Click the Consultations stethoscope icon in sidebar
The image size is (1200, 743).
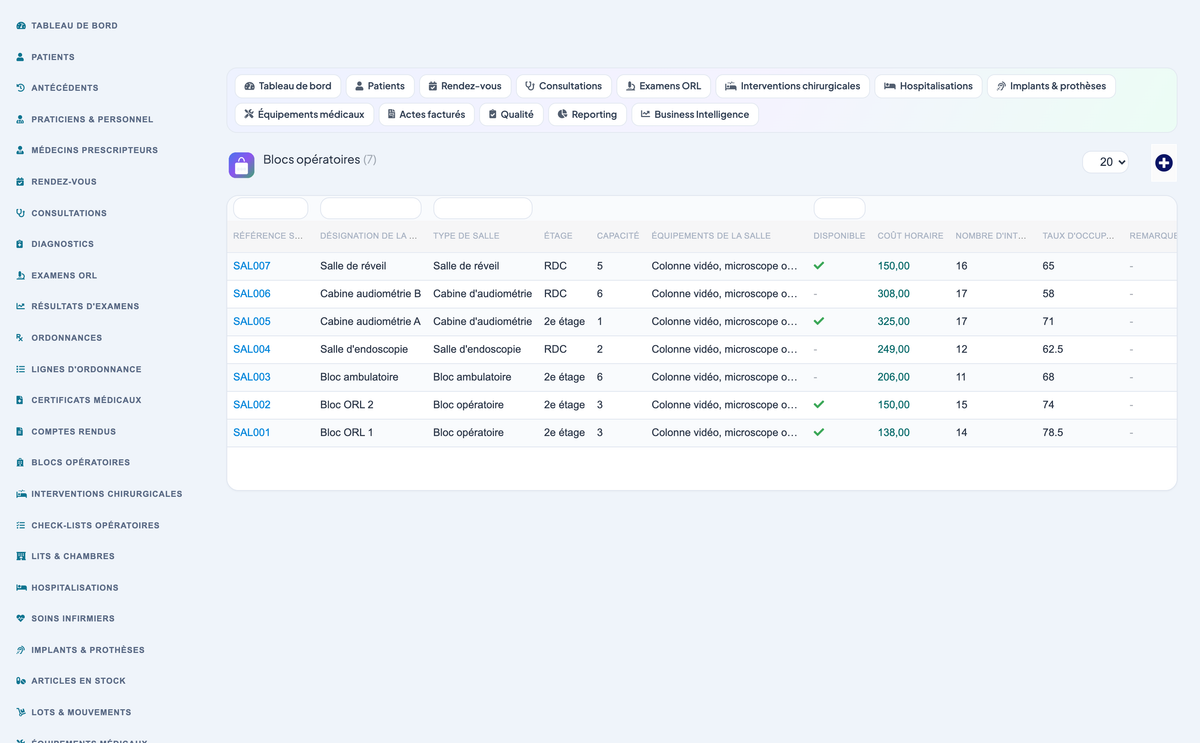coord(21,213)
